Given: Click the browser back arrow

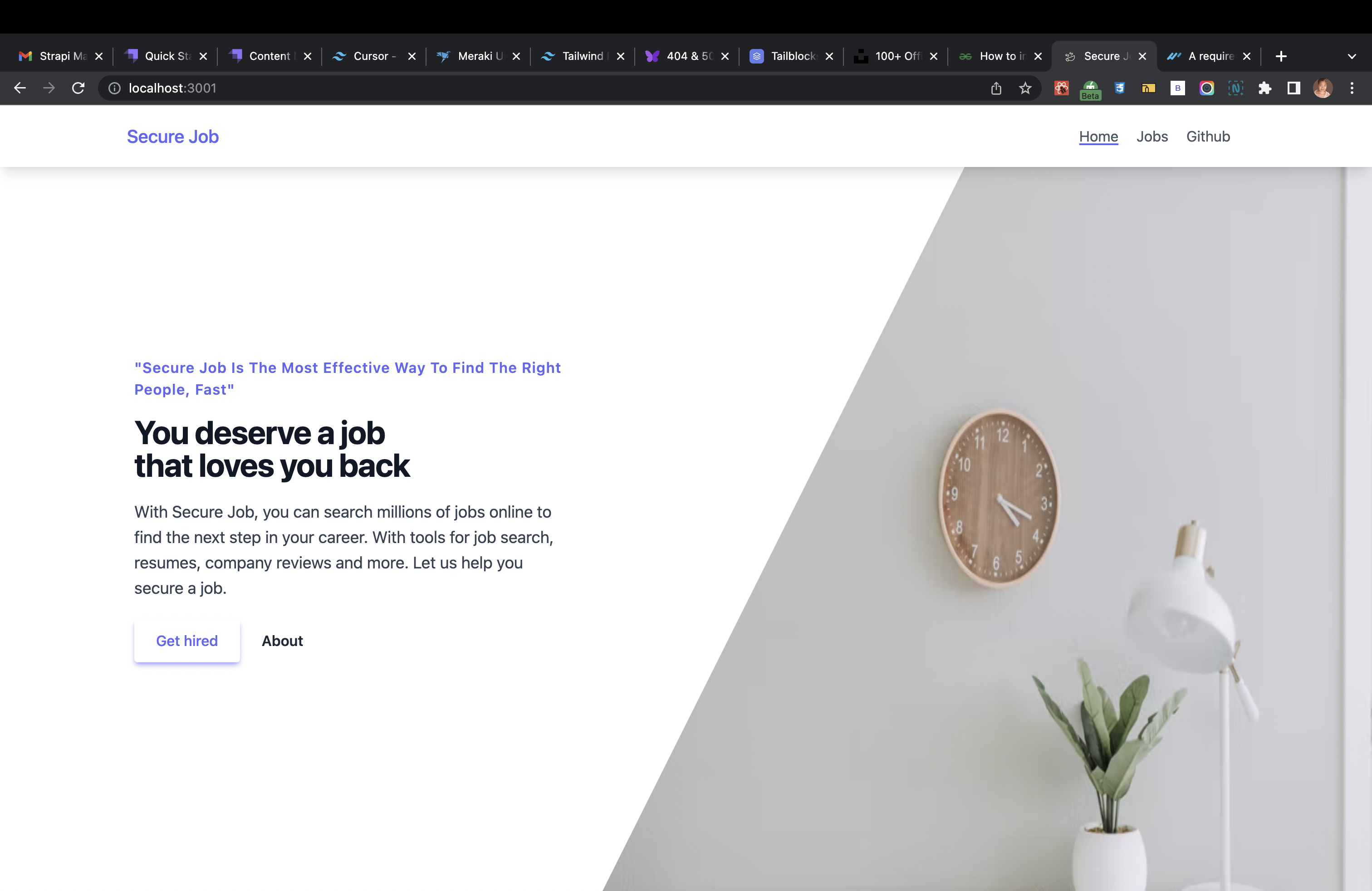Looking at the screenshot, I should click(x=20, y=88).
